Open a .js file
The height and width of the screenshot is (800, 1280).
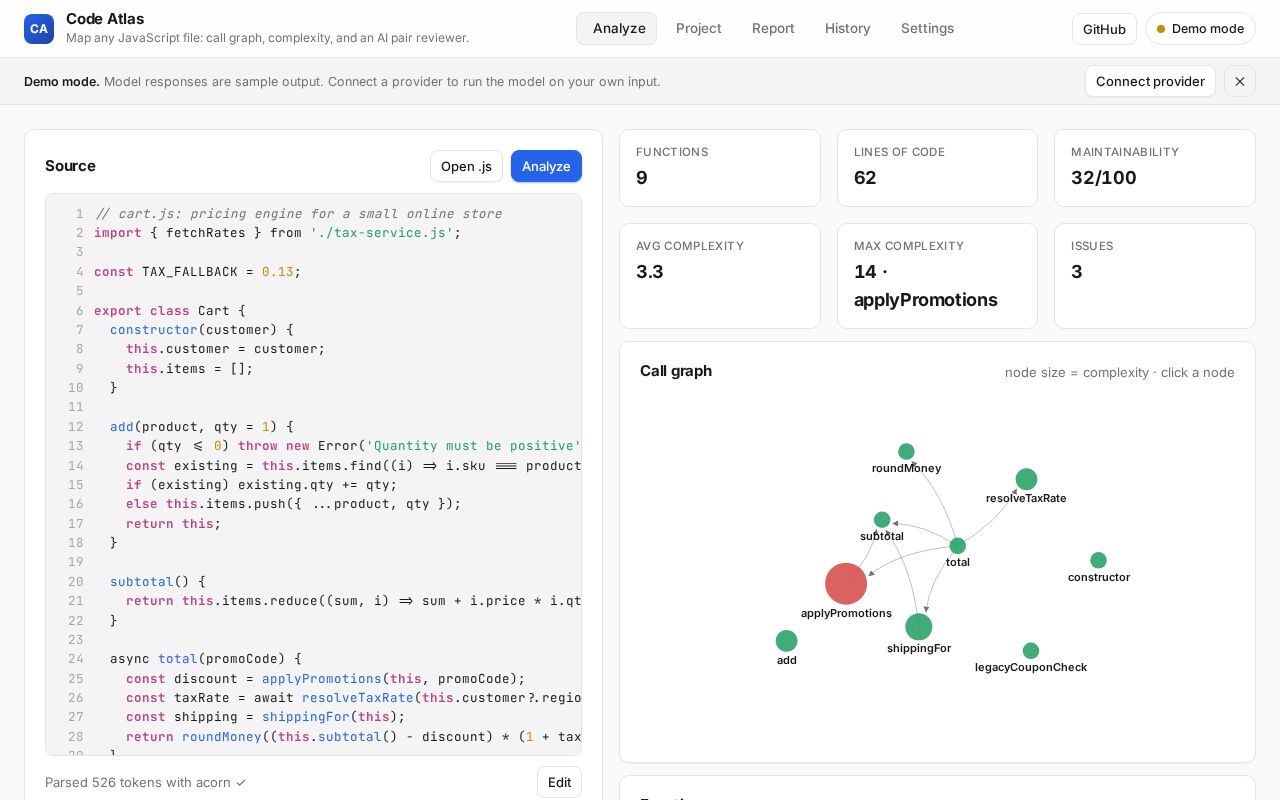(466, 166)
